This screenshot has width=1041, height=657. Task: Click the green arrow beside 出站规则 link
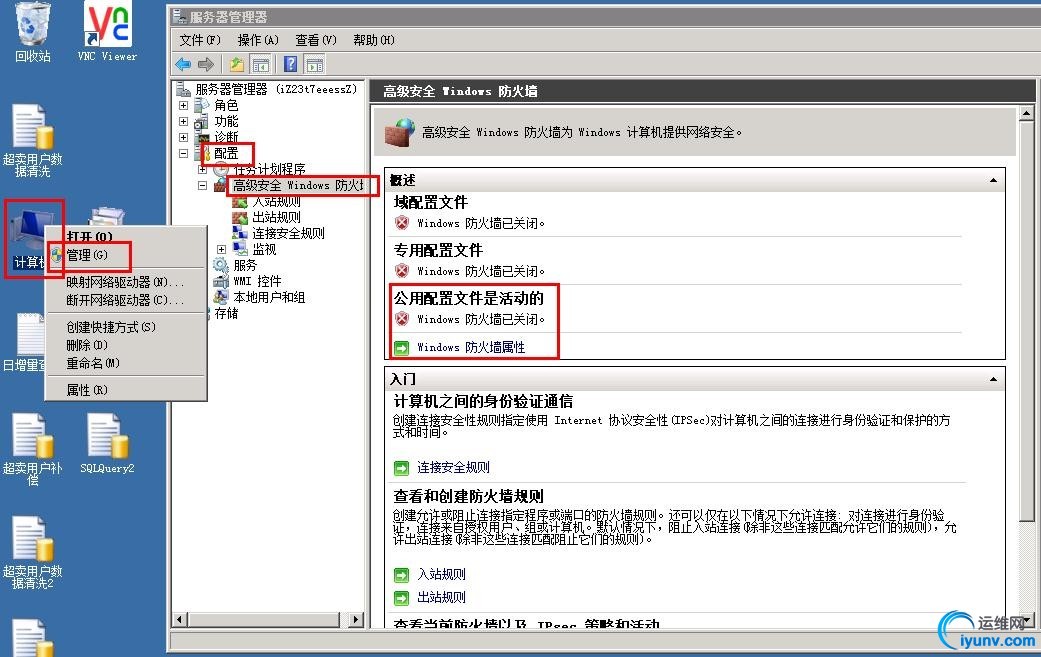[401, 599]
